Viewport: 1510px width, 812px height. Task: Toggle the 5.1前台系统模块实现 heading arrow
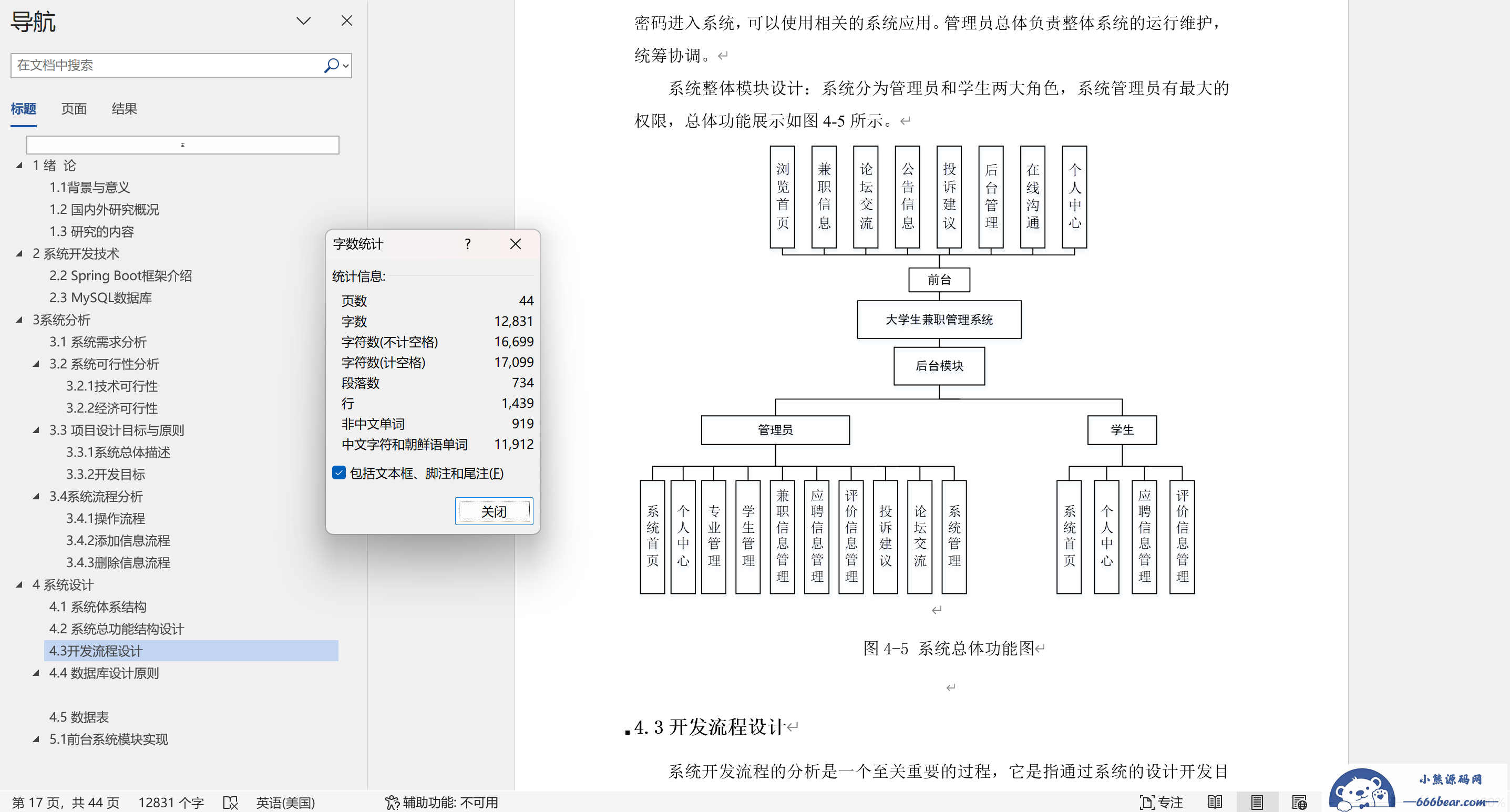36,739
